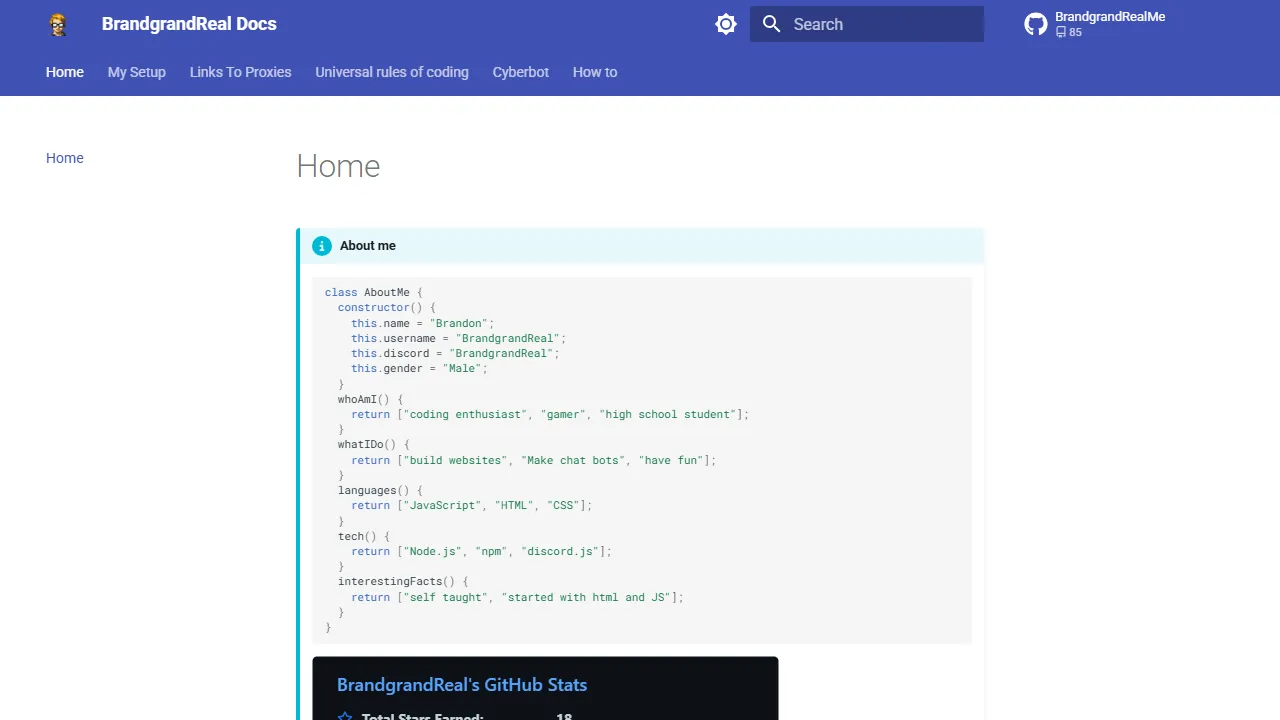Open the Links To Proxies tab
The height and width of the screenshot is (720, 1280).
point(240,72)
